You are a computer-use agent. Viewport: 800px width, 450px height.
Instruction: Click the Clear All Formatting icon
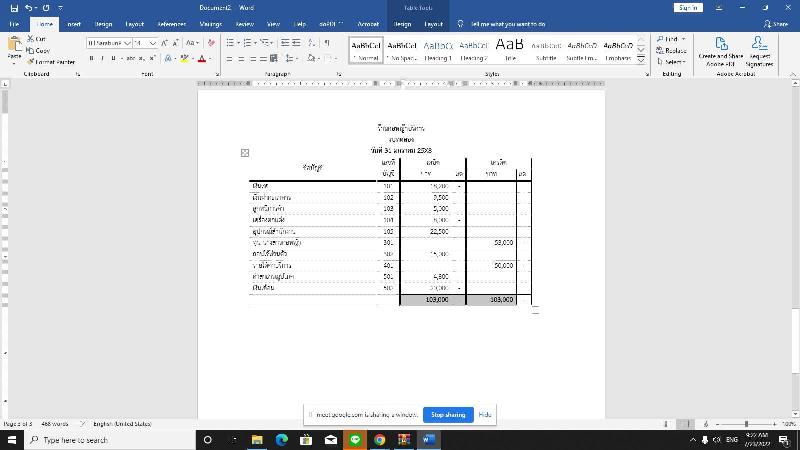(211, 43)
